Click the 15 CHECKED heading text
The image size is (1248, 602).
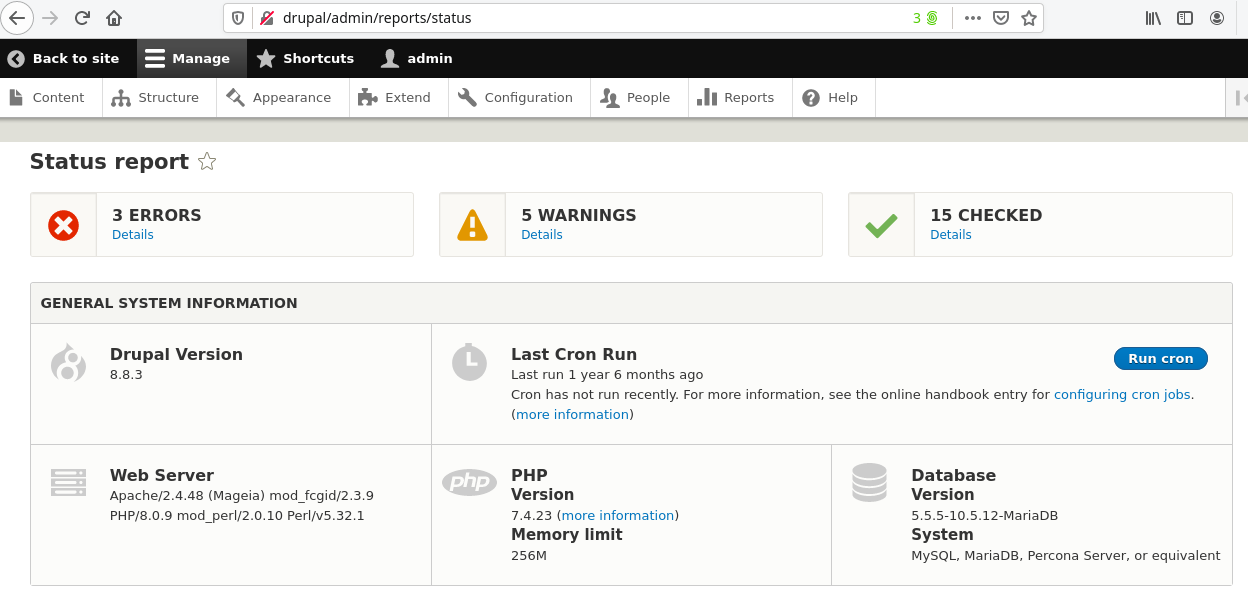tap(986, 215)
